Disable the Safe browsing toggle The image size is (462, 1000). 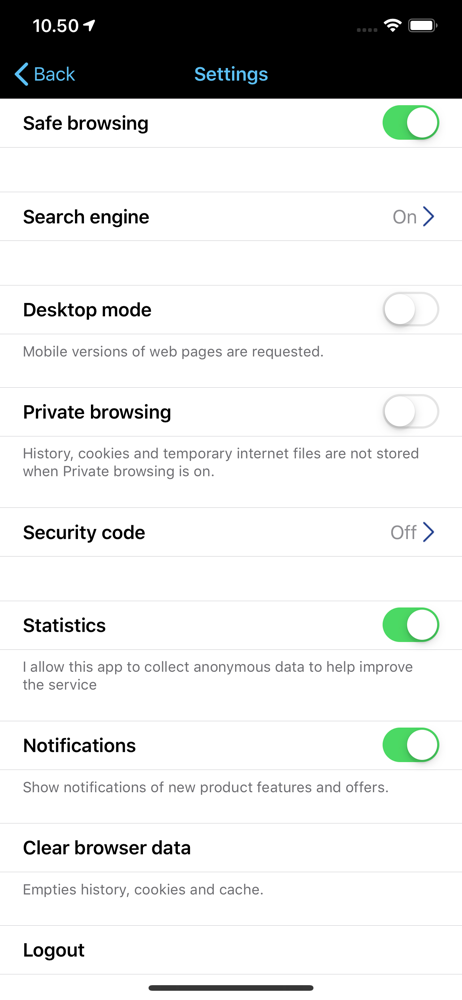[x=411, y=123]
